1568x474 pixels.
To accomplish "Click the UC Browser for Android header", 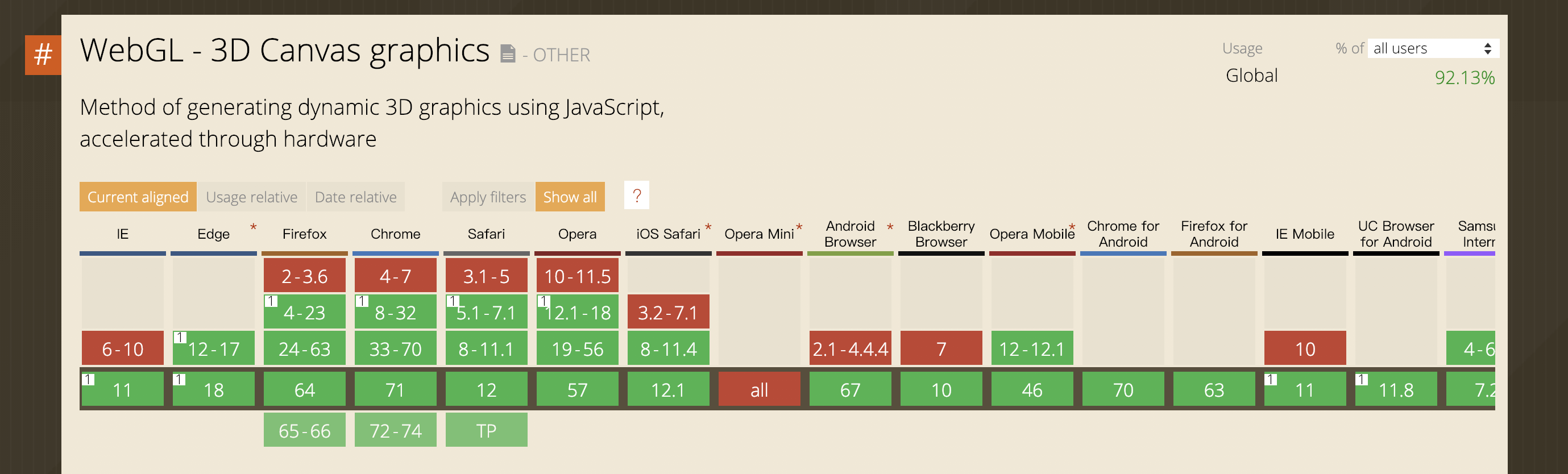I will click(1396, 234).
